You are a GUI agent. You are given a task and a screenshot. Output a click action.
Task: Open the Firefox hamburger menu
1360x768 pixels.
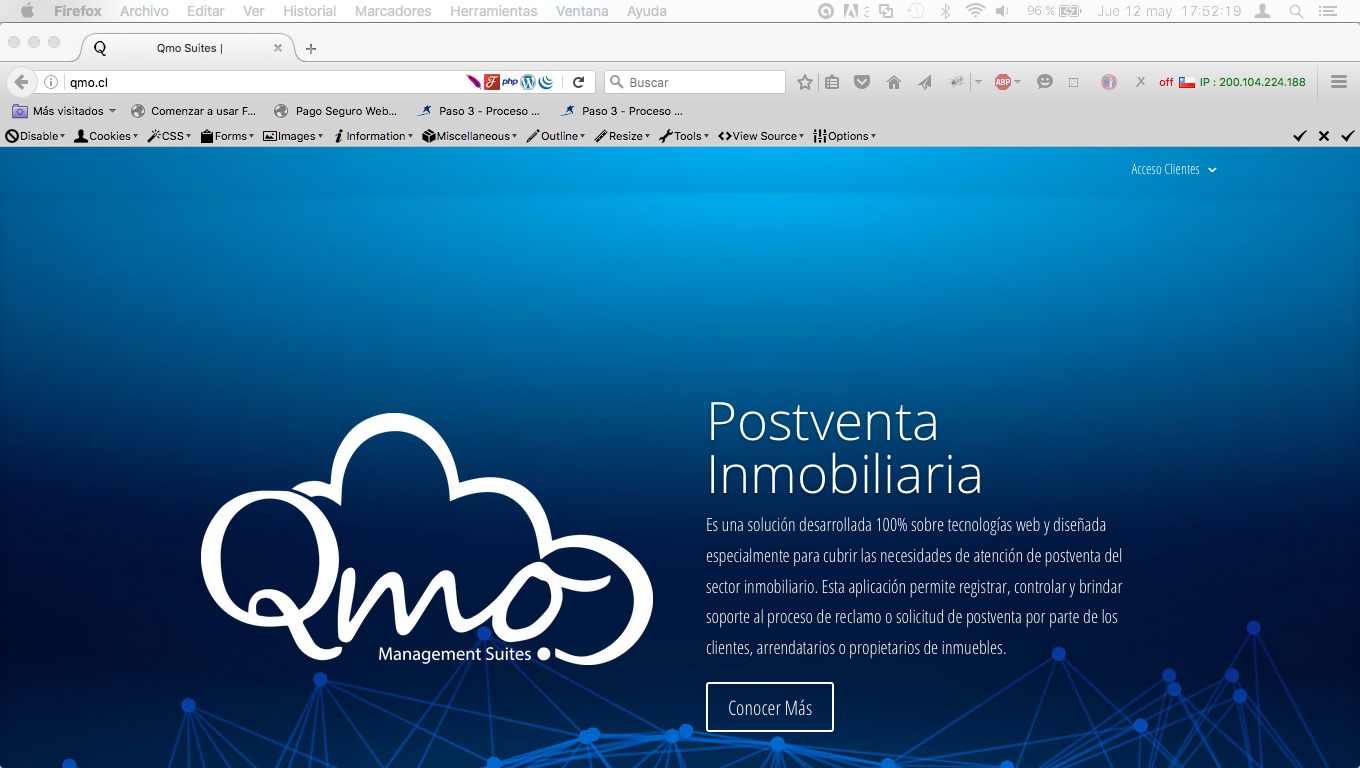(1339, 82)
